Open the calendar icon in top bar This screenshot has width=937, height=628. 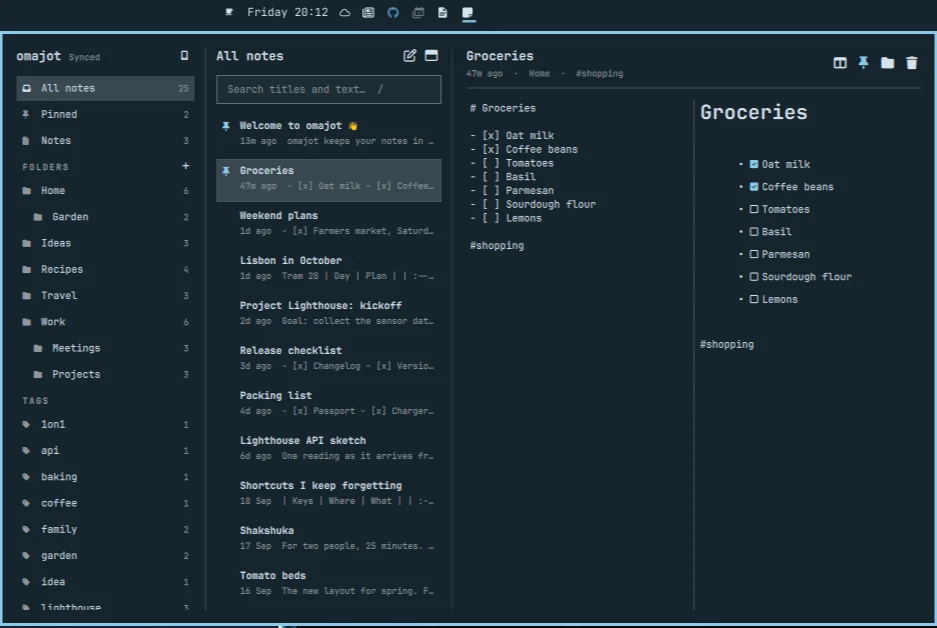418,13
